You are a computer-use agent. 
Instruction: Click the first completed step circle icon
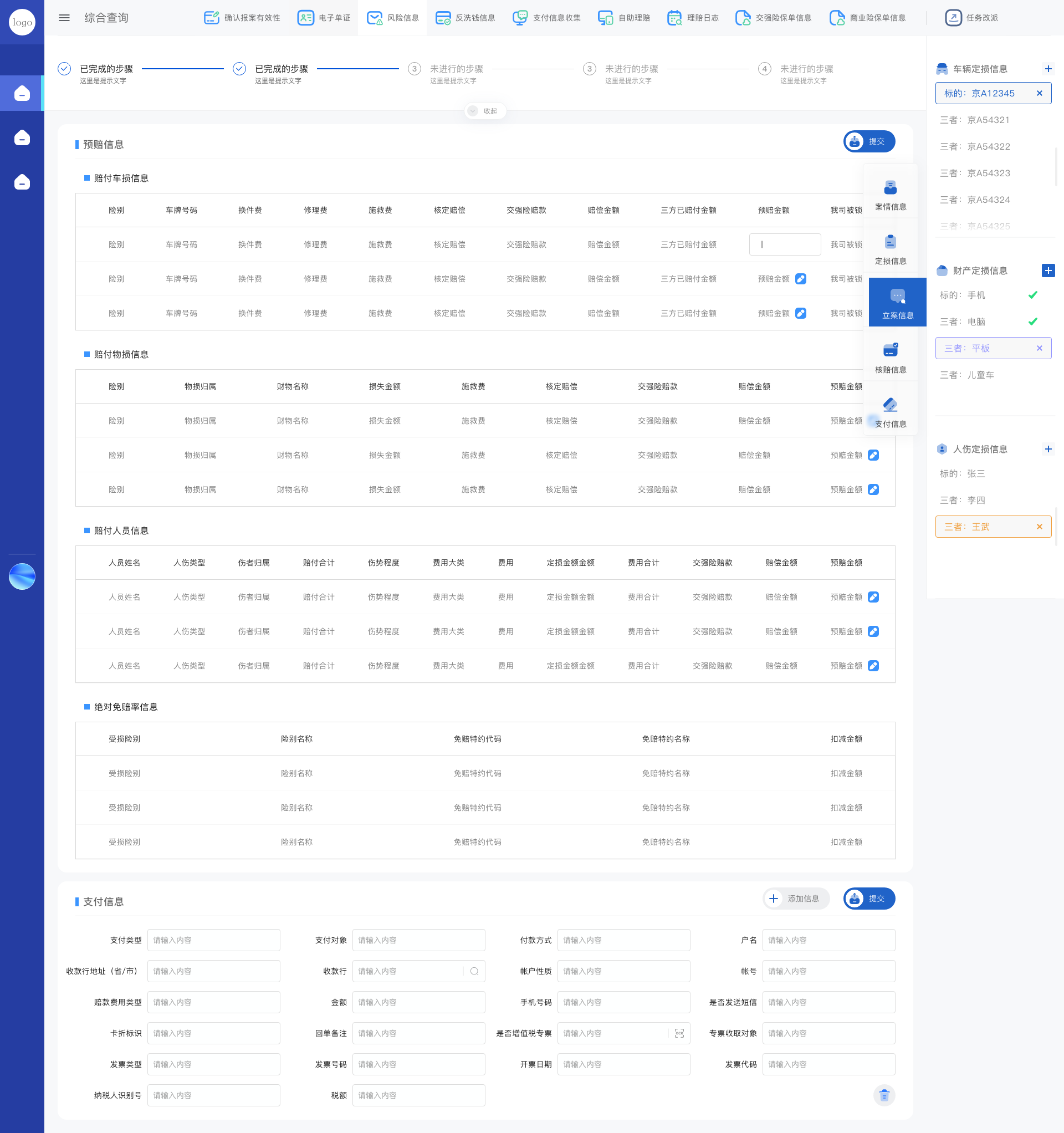pyautogui.click(x=64, y=69)
